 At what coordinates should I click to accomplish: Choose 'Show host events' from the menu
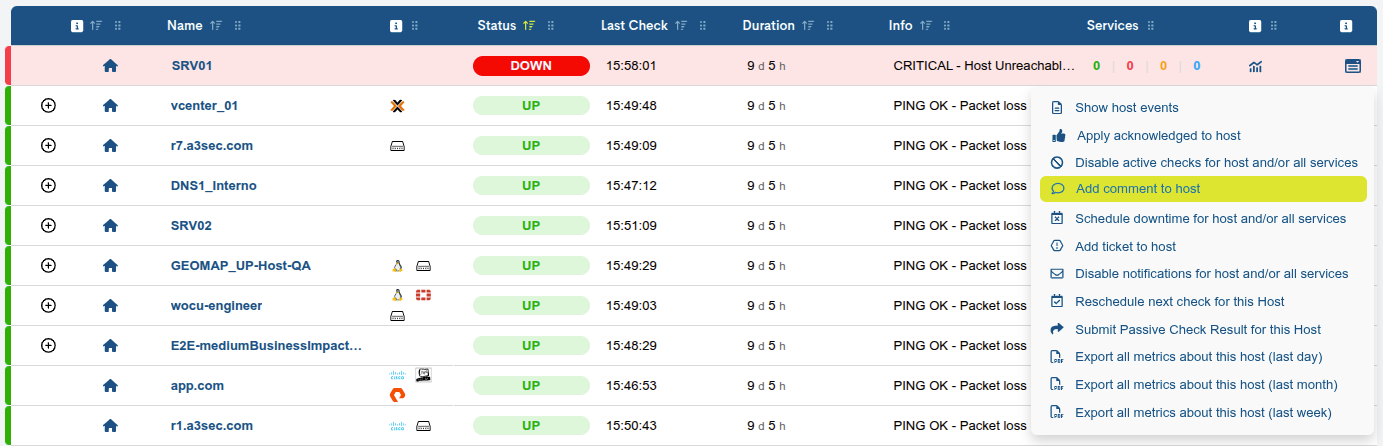[x=1126, y=108]
